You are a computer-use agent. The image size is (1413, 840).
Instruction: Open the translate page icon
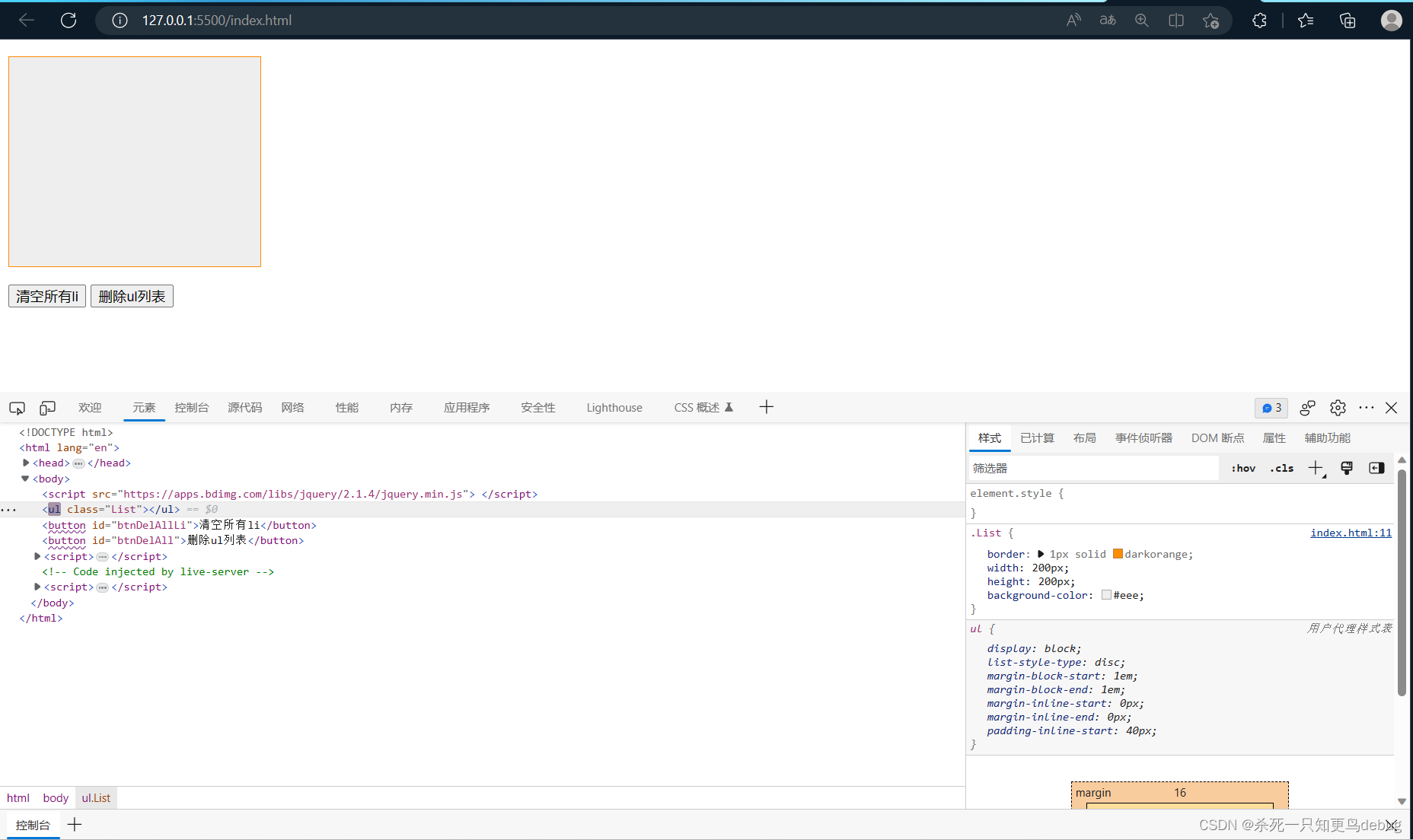click(x=1108, y=21)
